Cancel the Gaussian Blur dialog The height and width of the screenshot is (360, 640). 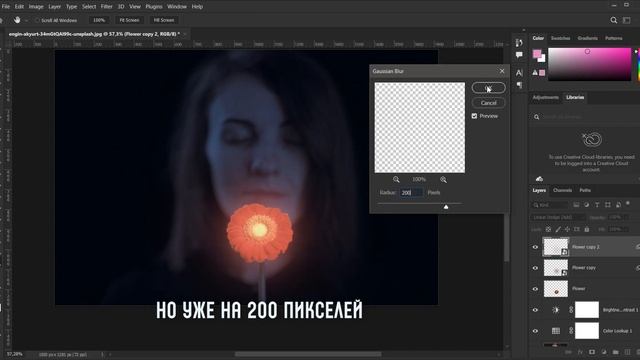(x=489, y=103)
